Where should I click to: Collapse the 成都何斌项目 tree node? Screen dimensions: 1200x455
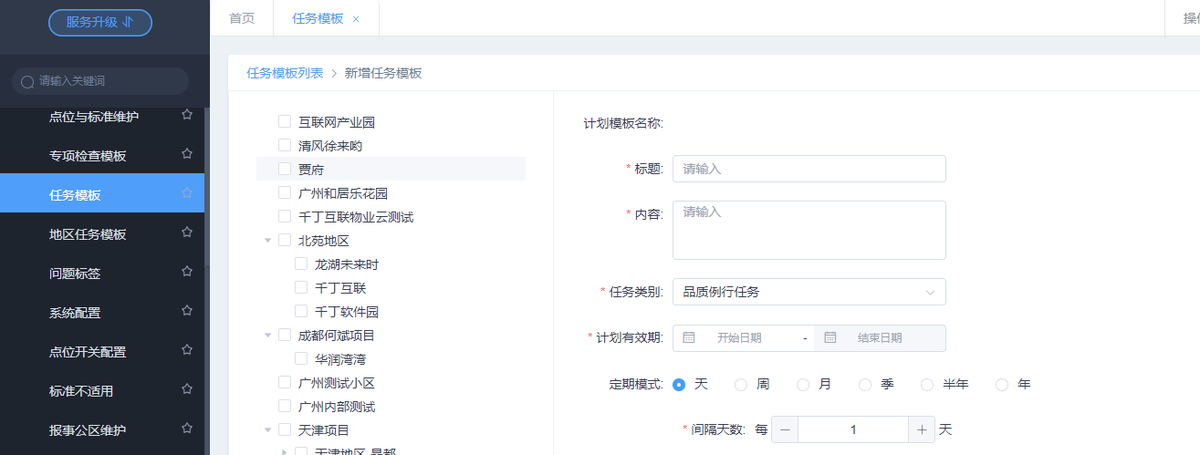click(267, 335)
